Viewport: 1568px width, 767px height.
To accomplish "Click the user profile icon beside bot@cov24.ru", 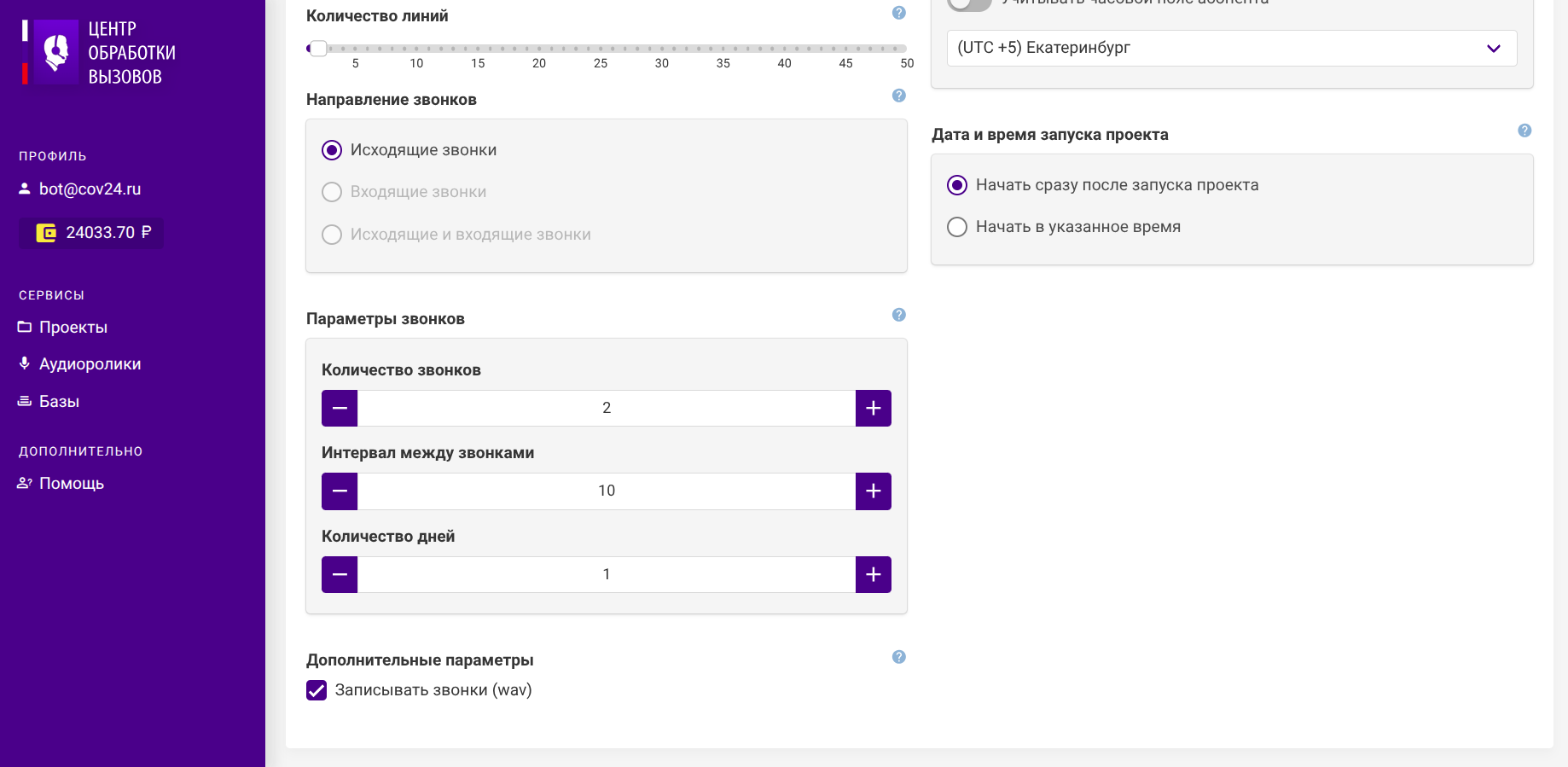I will click(25, 189).
